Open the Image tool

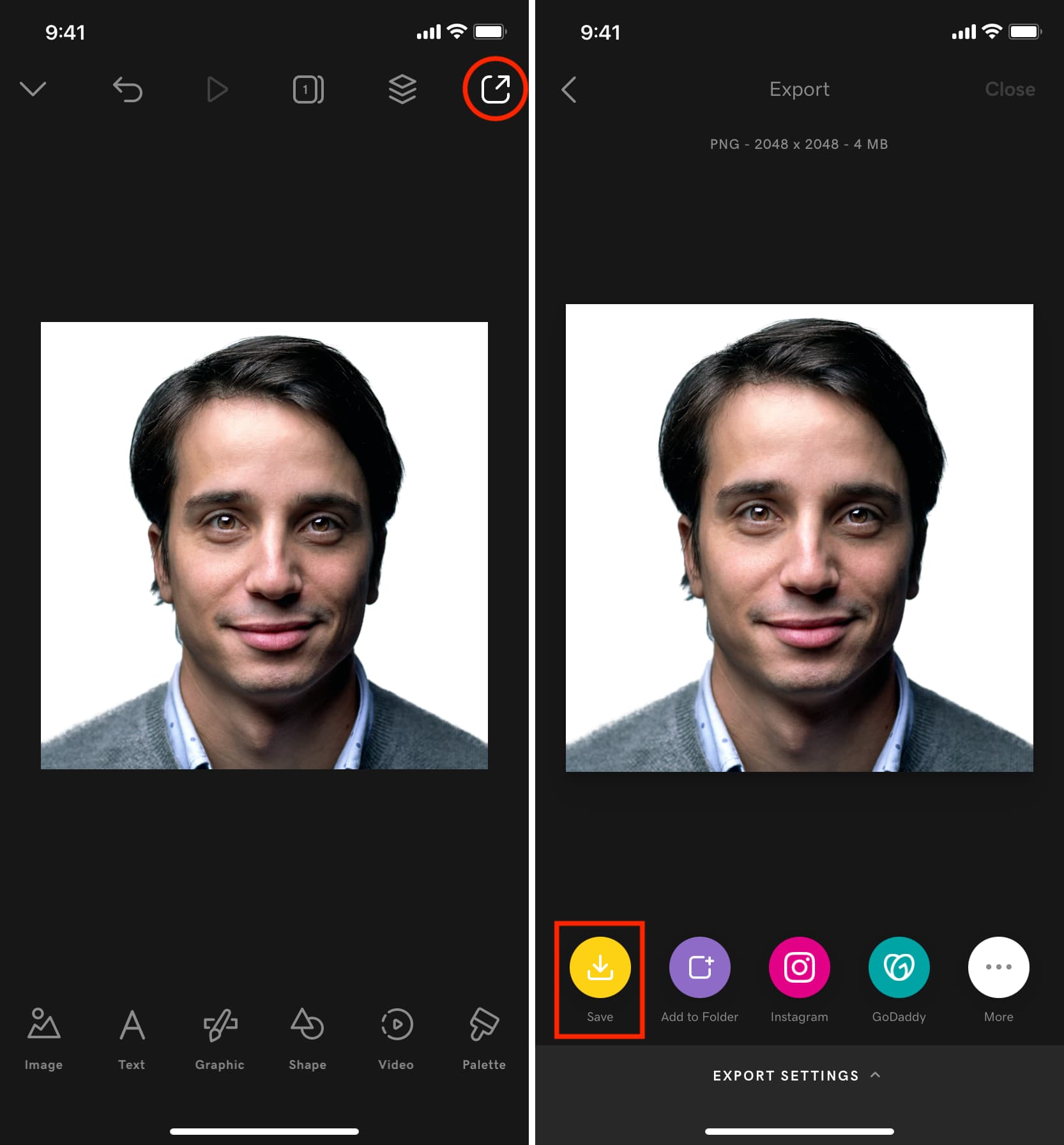(x=43, y=1039)
